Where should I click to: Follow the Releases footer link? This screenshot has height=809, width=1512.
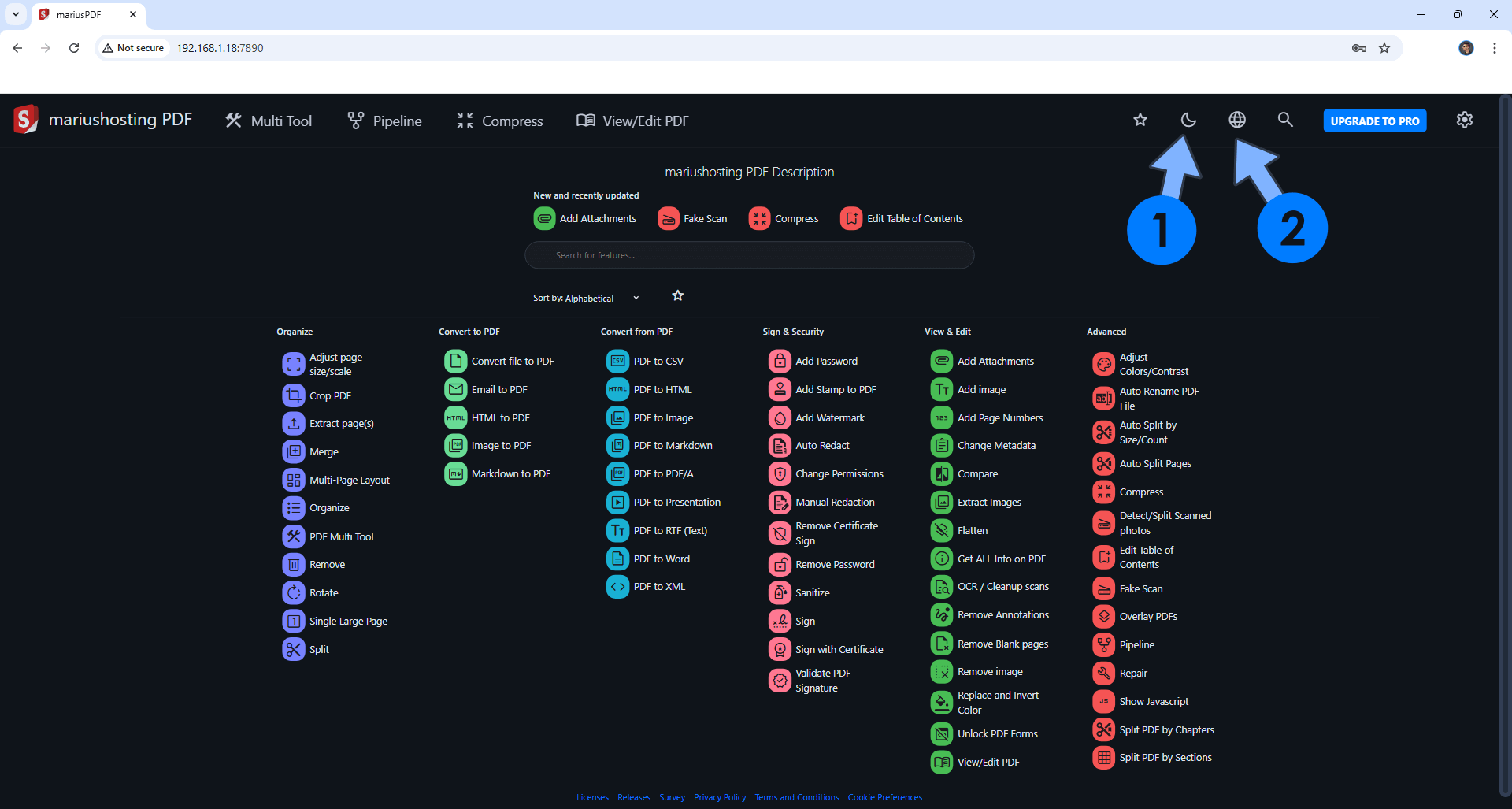(634, 797)
